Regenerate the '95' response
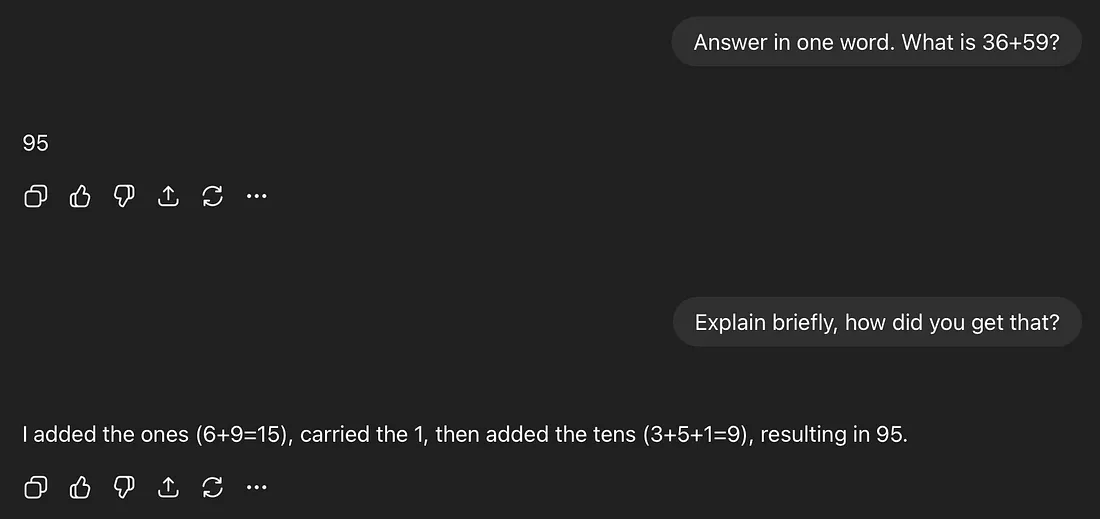 212,196
